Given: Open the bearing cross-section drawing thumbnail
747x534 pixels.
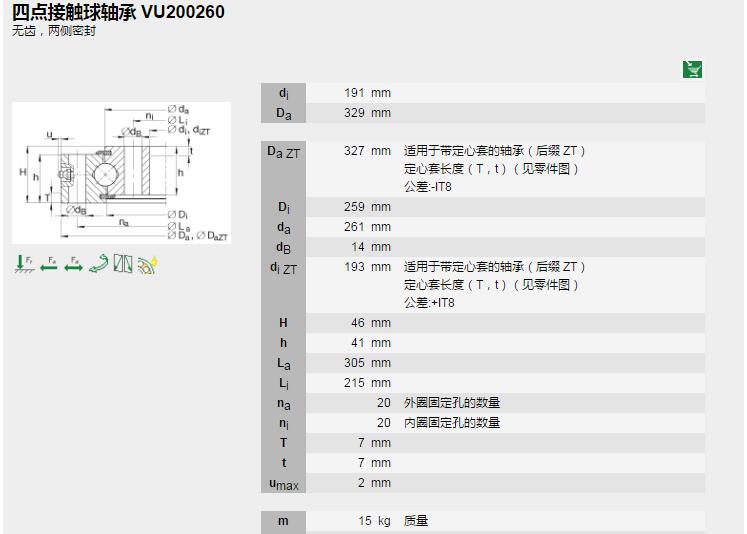Looking at the screenshot, I should point(121,173).
